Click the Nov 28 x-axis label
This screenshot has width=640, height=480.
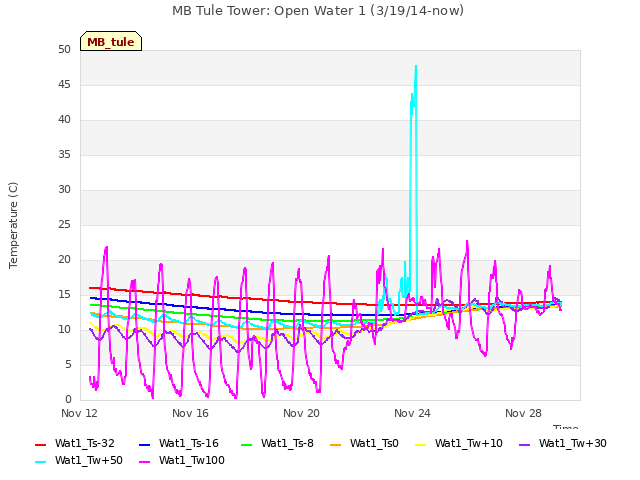pos(523,413)
